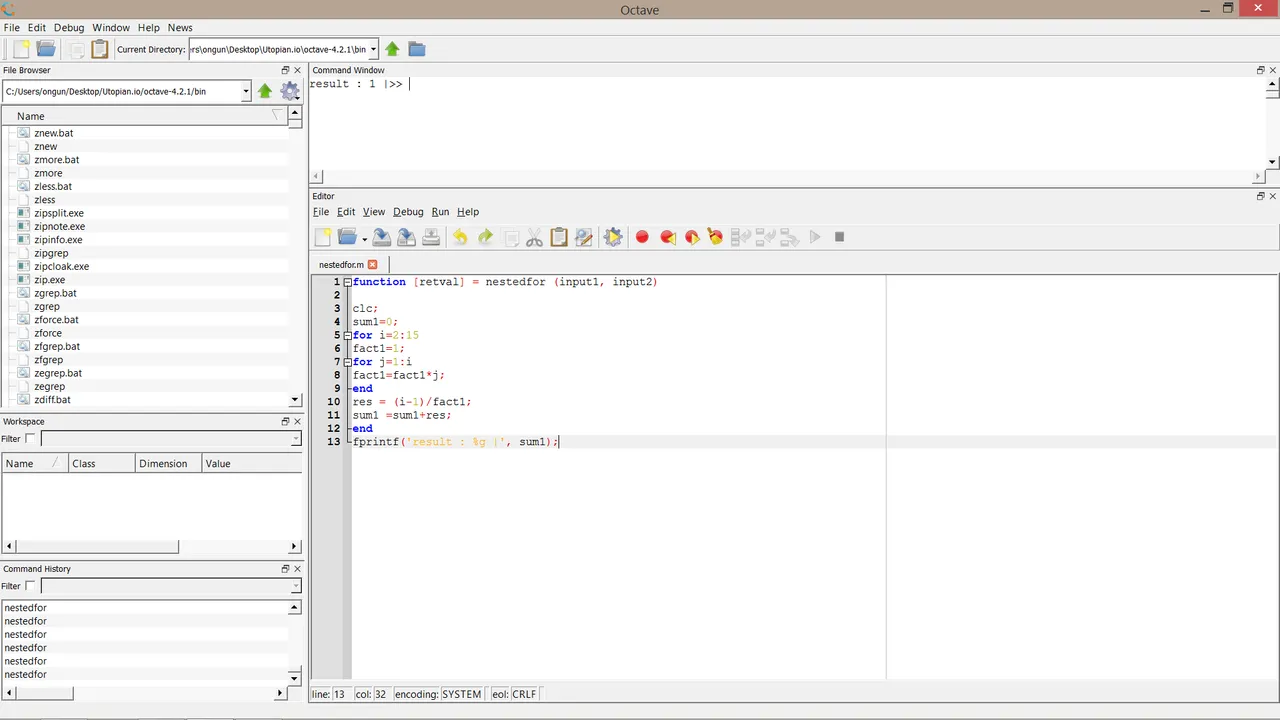Collapse inner for loop on line 7
This screenshot has height=720, width=1280.
click(x=347, y=362)
